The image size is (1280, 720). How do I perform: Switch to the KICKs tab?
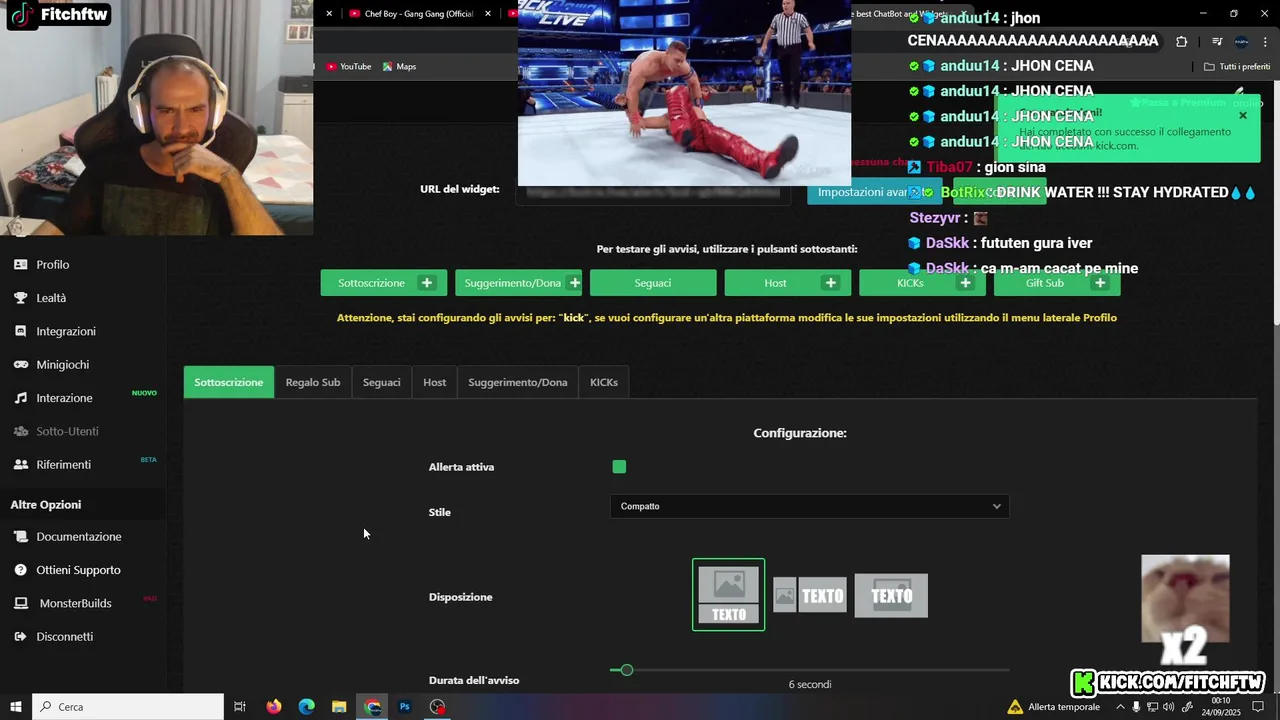(x=604, y=382)
